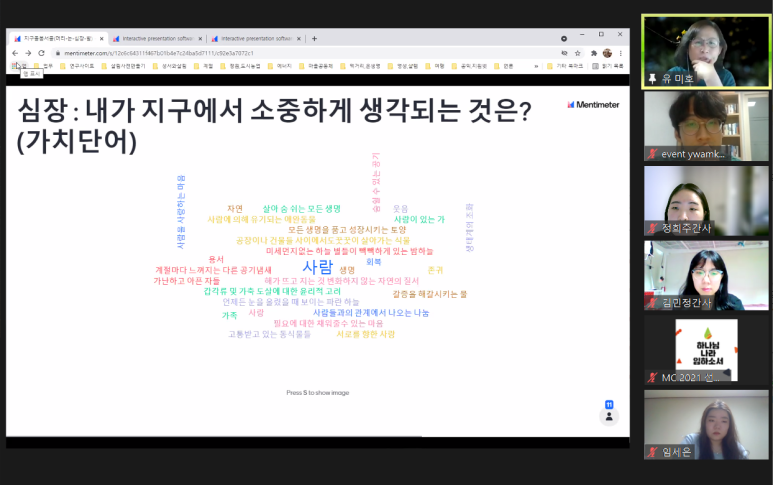Open a new browser tab with plus
This screenshot has height=485, width=773.
point(315,38)
